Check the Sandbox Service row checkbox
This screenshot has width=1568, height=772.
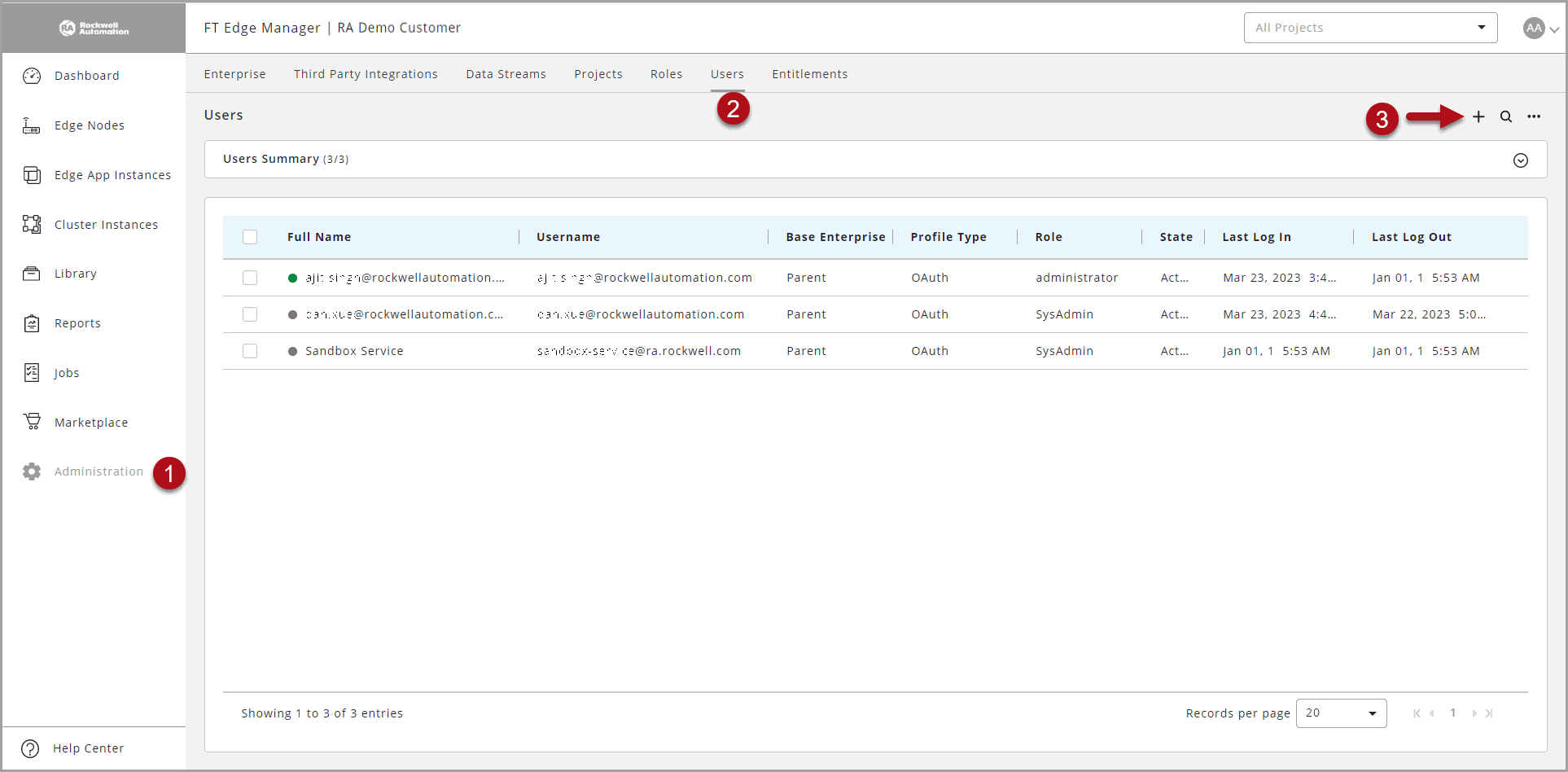point(250,351)
